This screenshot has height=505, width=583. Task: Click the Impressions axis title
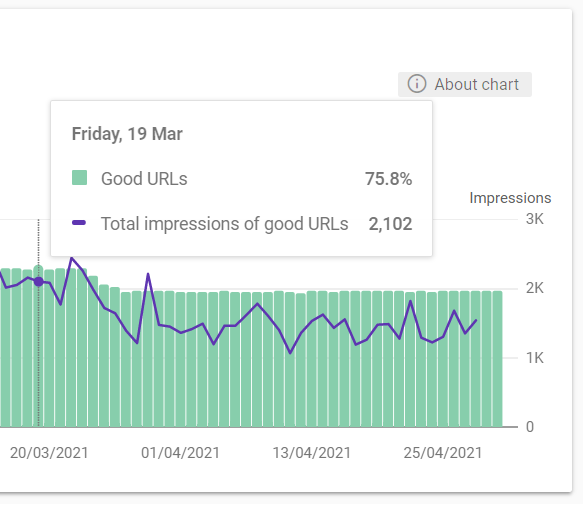click(510, 198)
